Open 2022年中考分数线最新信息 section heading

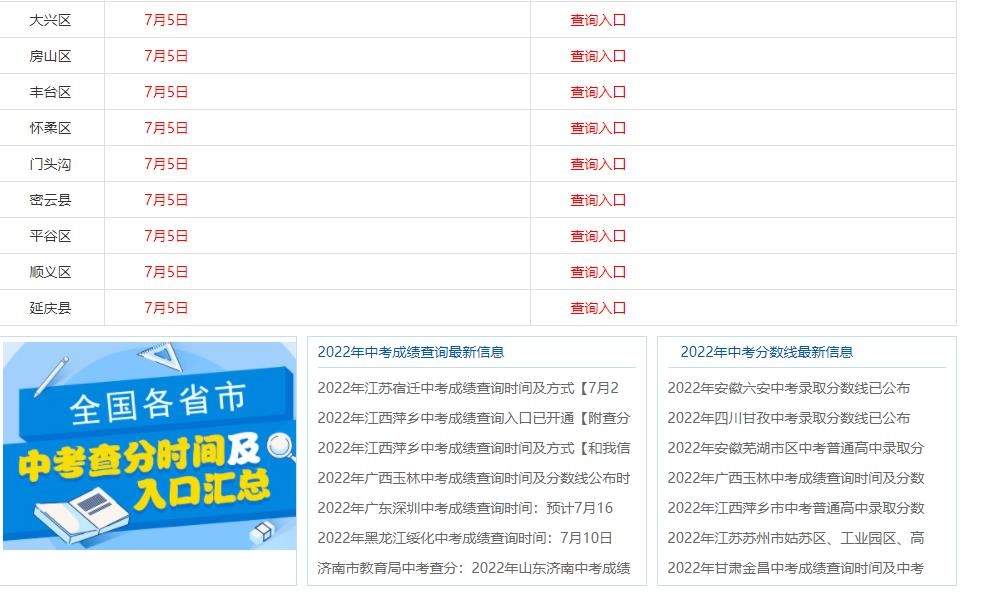point(766,352)
